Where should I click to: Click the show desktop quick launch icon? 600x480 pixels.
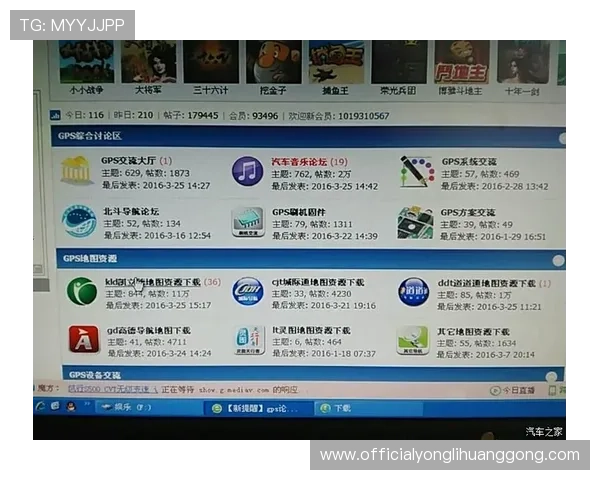point(55,406)
